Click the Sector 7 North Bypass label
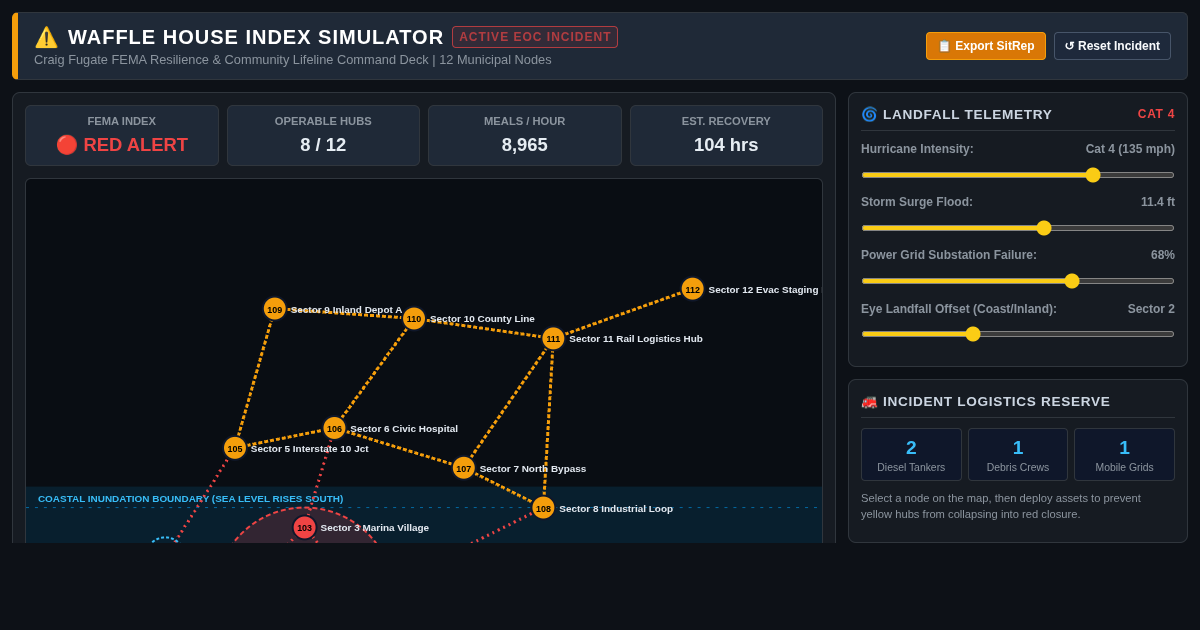 point(533,469)
